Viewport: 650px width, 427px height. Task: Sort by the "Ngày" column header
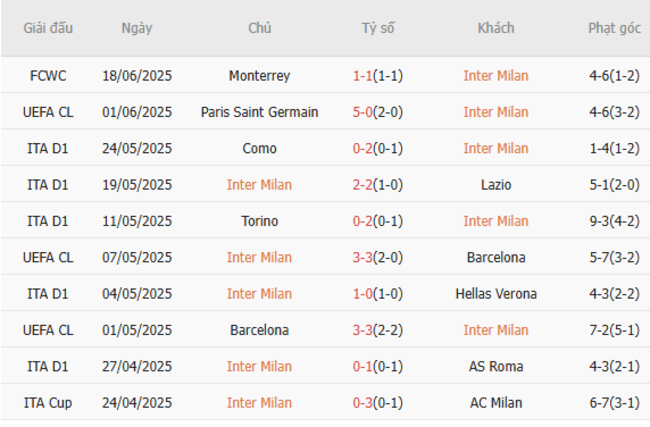click(137, 28)
